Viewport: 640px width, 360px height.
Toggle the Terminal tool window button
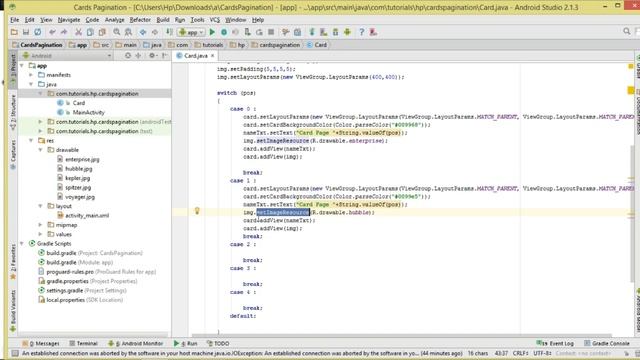pyautogui.click(x=83, y=344)
